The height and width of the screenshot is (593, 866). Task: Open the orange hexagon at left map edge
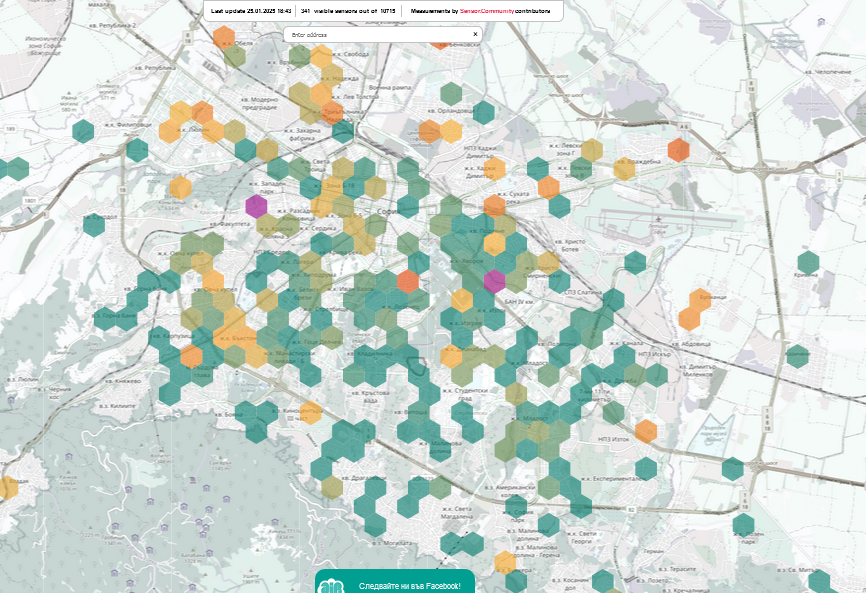click(x=7, y=487)
